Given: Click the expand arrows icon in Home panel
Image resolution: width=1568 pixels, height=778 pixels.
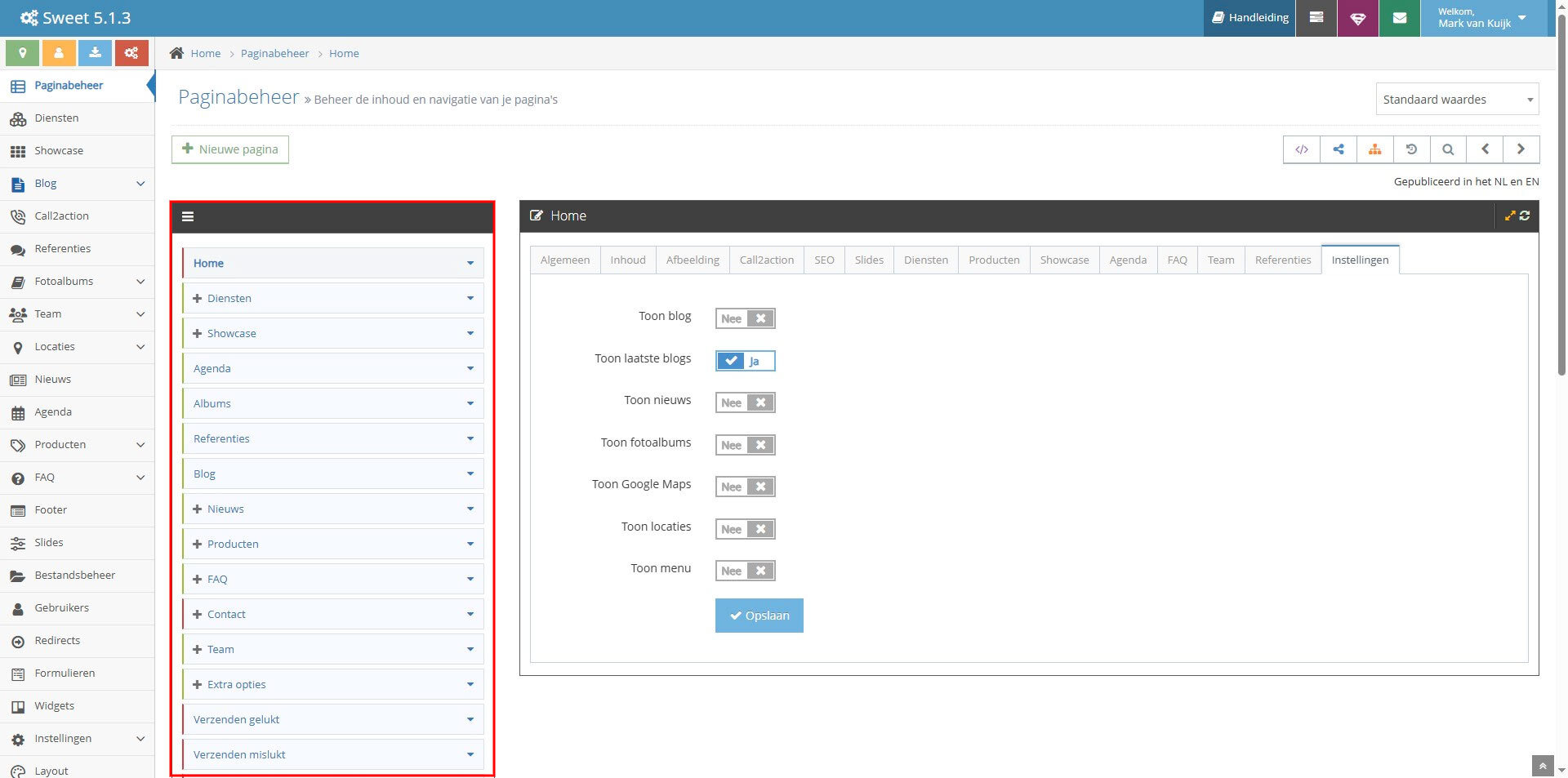Looking at the screenshot, I should (x=1510, y=216).
